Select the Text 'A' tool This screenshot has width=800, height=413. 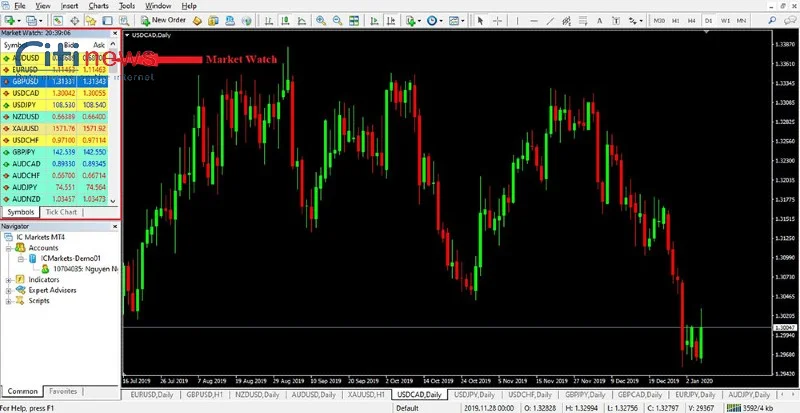(599, 20)
